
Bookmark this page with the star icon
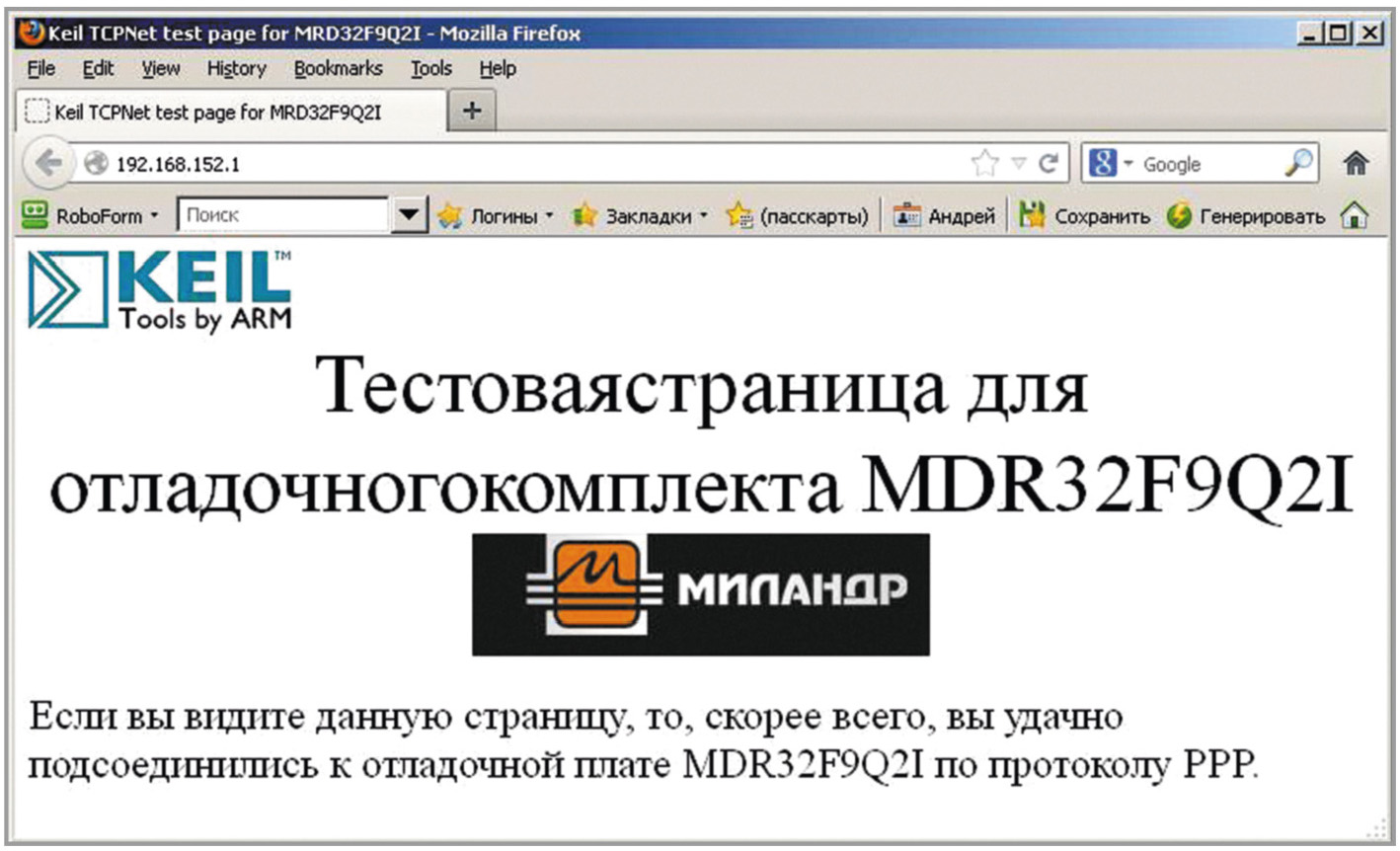984,164
